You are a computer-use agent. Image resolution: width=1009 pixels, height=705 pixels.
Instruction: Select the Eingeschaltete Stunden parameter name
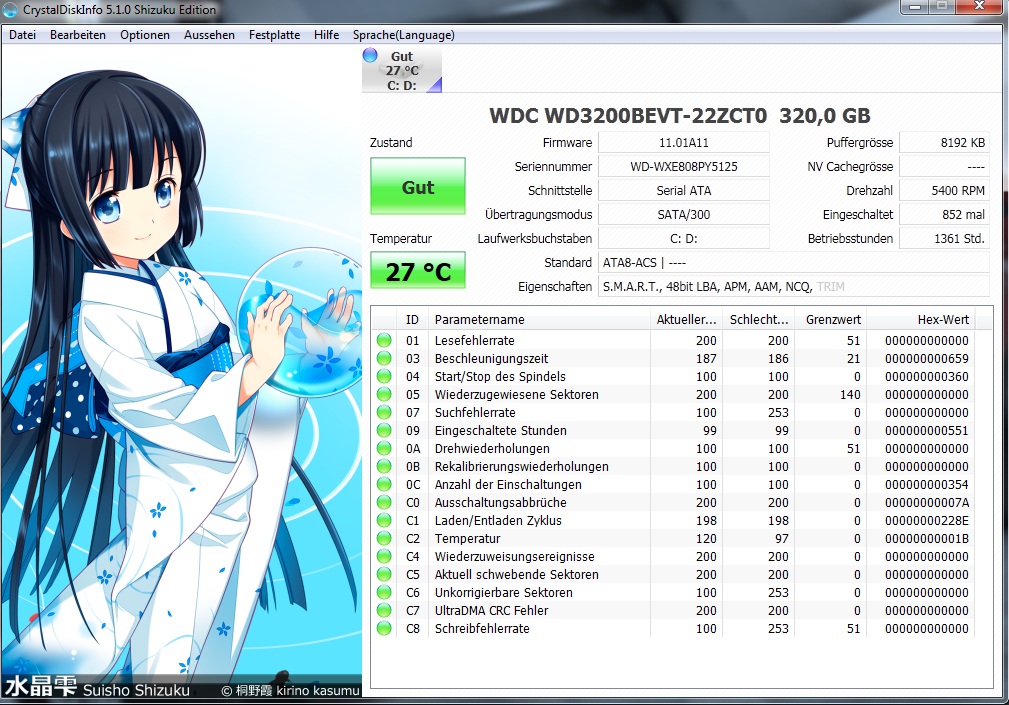coord(500,430)
